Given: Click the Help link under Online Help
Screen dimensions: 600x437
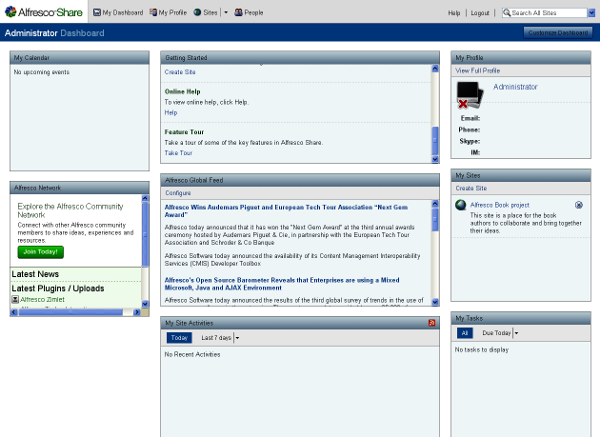Looking at the screenshot, I should [x=171, y=113].
